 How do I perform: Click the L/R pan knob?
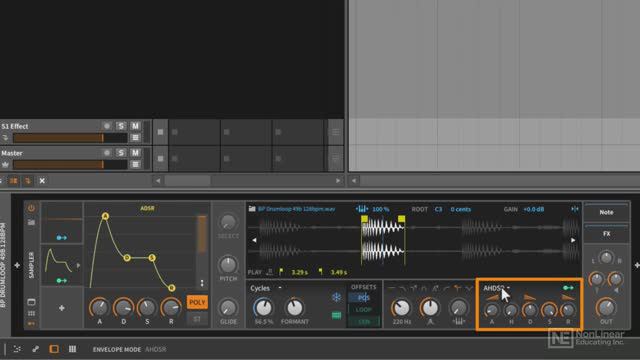tap(606, 258)
